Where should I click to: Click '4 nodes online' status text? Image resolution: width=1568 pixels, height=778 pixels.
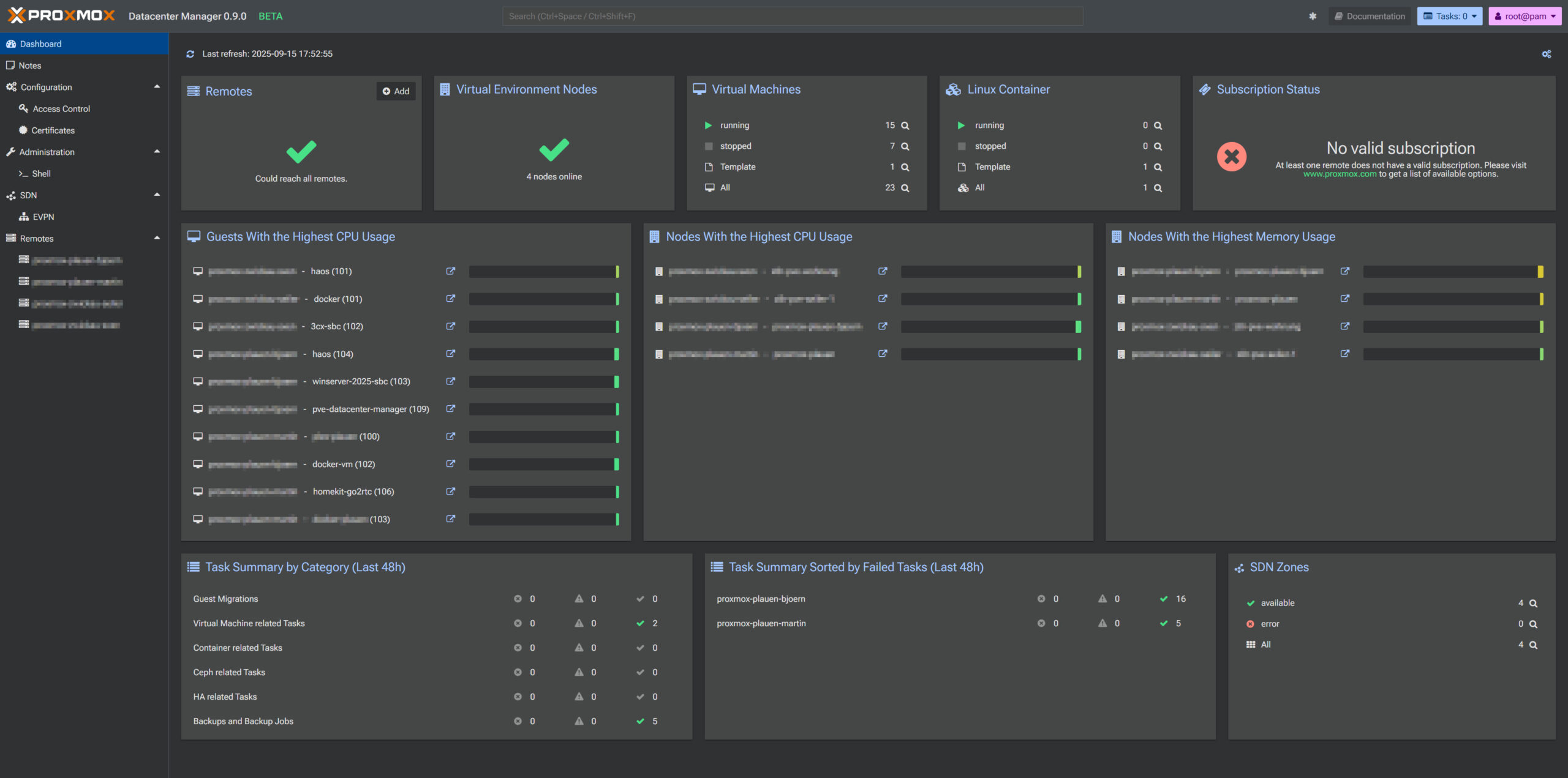click(x=554, y=177)
